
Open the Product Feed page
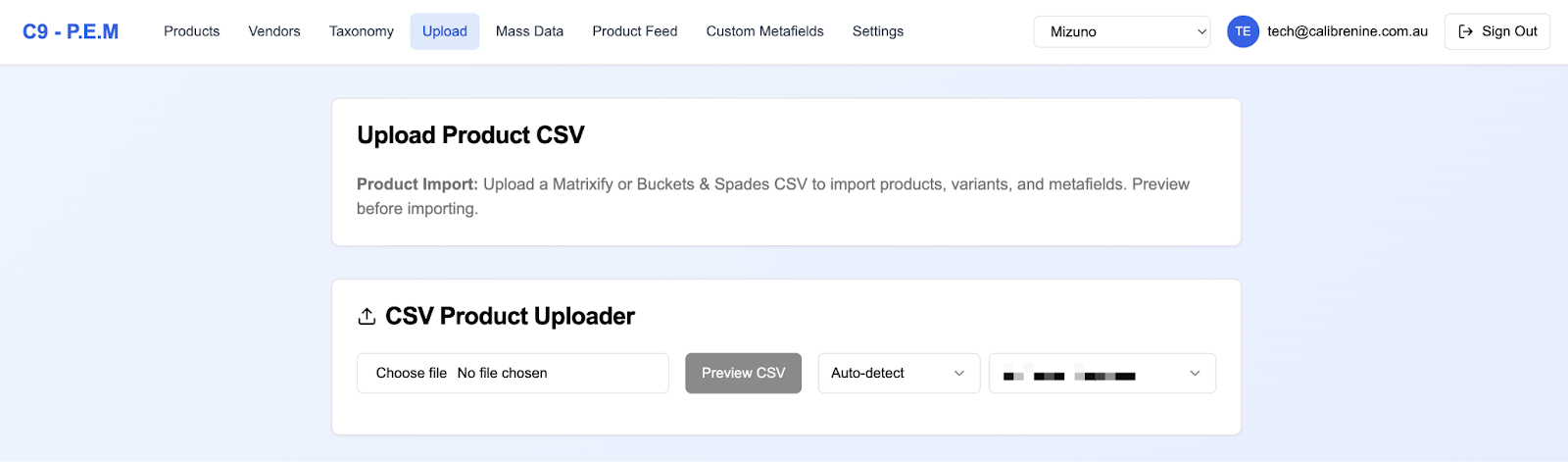tap(634, 31)
